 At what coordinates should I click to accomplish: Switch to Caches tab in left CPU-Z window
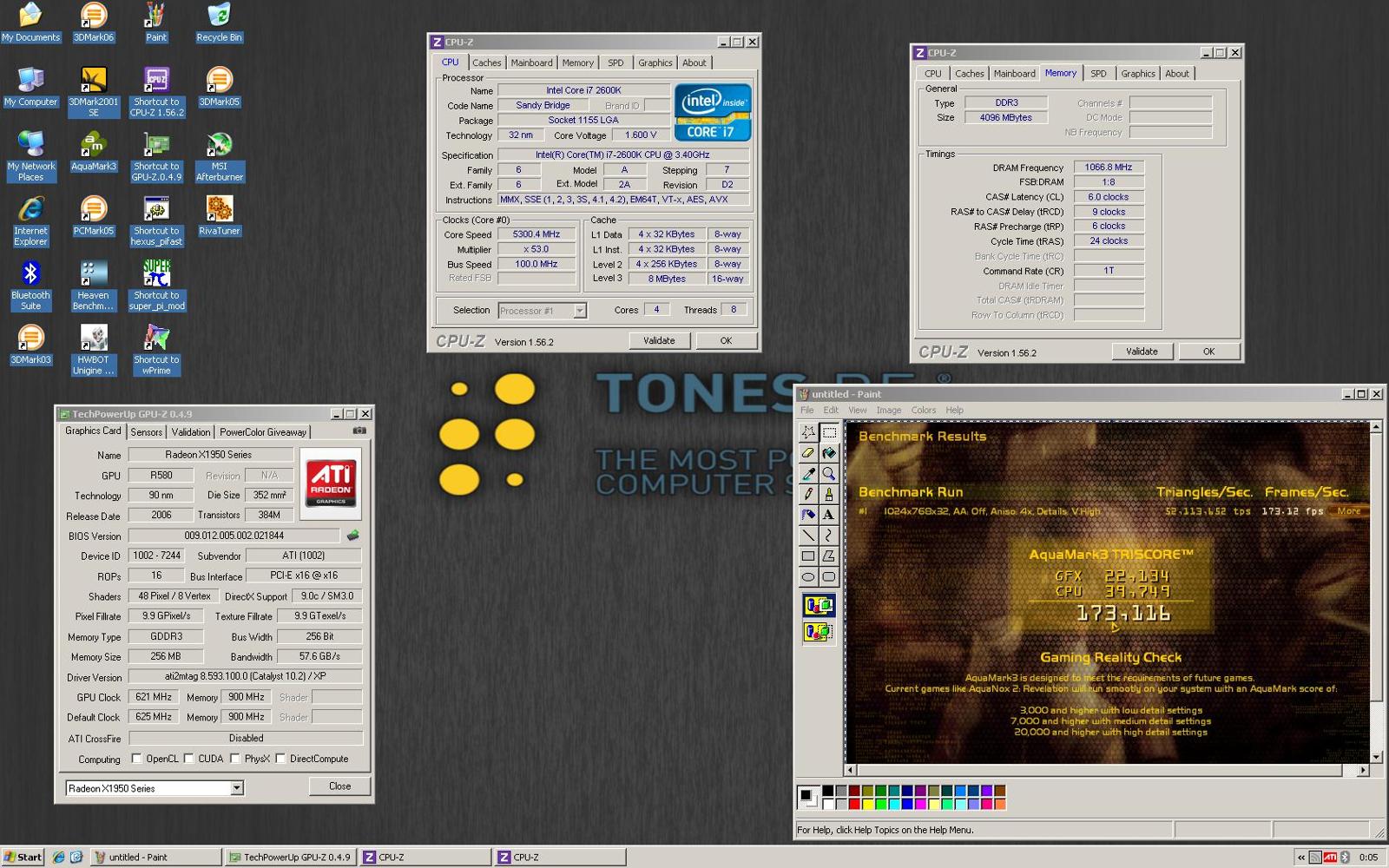(x=486, y=62)
